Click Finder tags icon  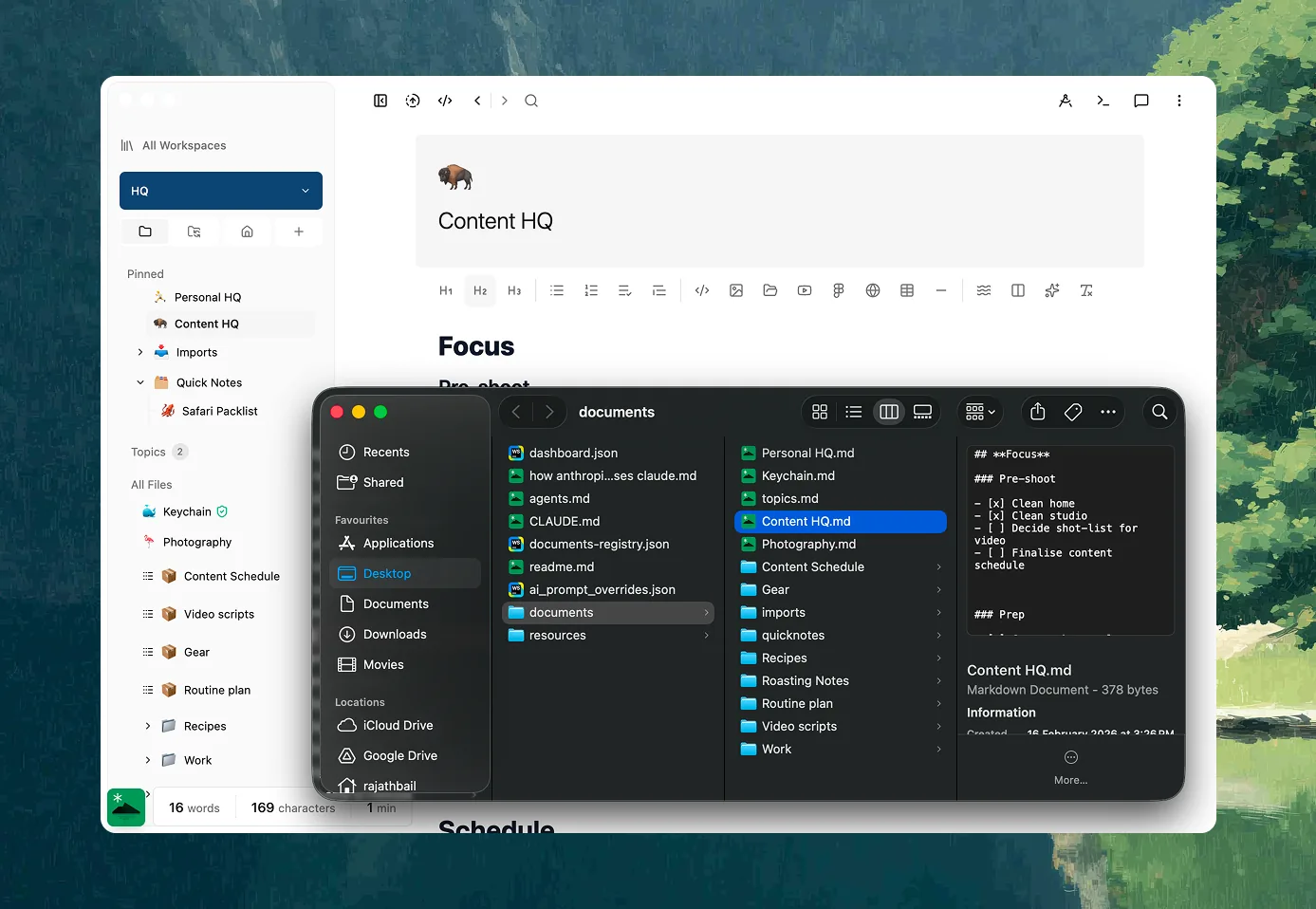pyautogui.click(x=1073, y=412)
